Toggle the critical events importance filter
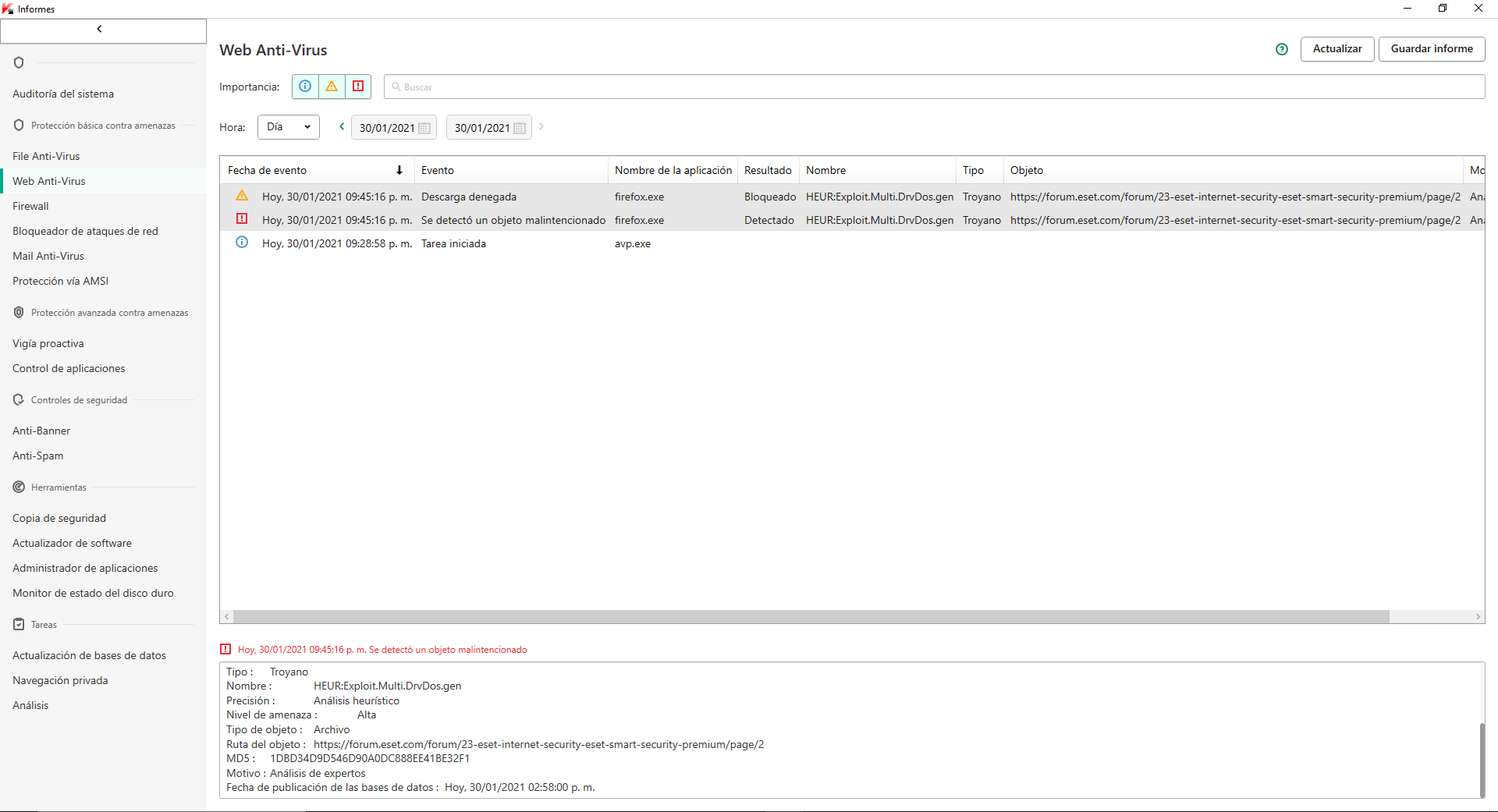Viewport: 1498px width, 812px height. [358, 87]
